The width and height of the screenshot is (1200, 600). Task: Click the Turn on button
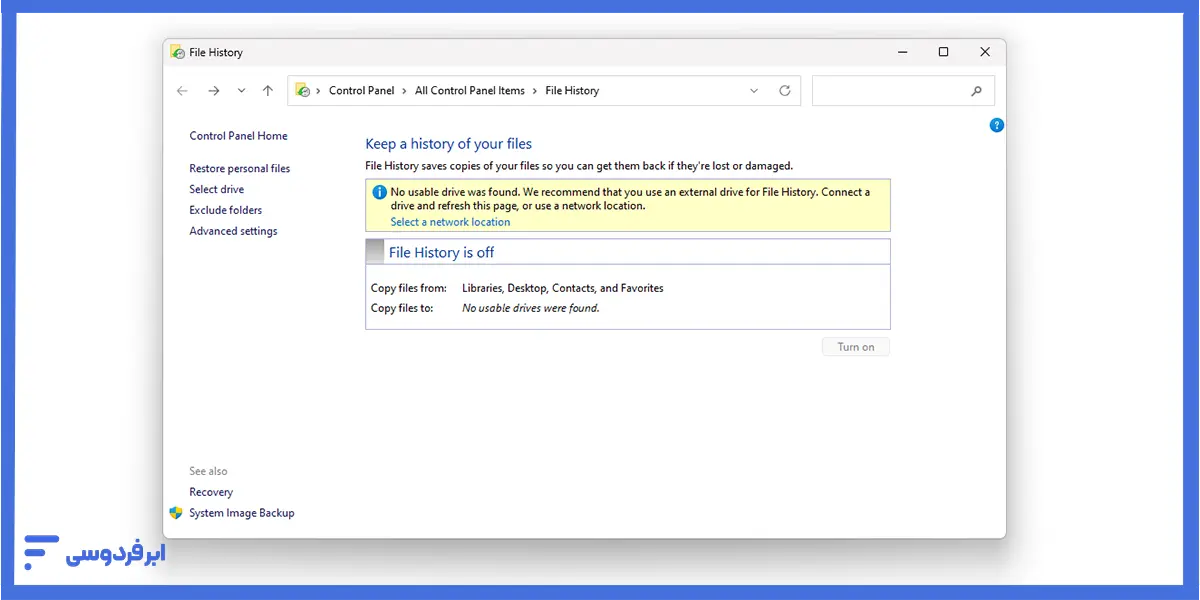[856, 347]
